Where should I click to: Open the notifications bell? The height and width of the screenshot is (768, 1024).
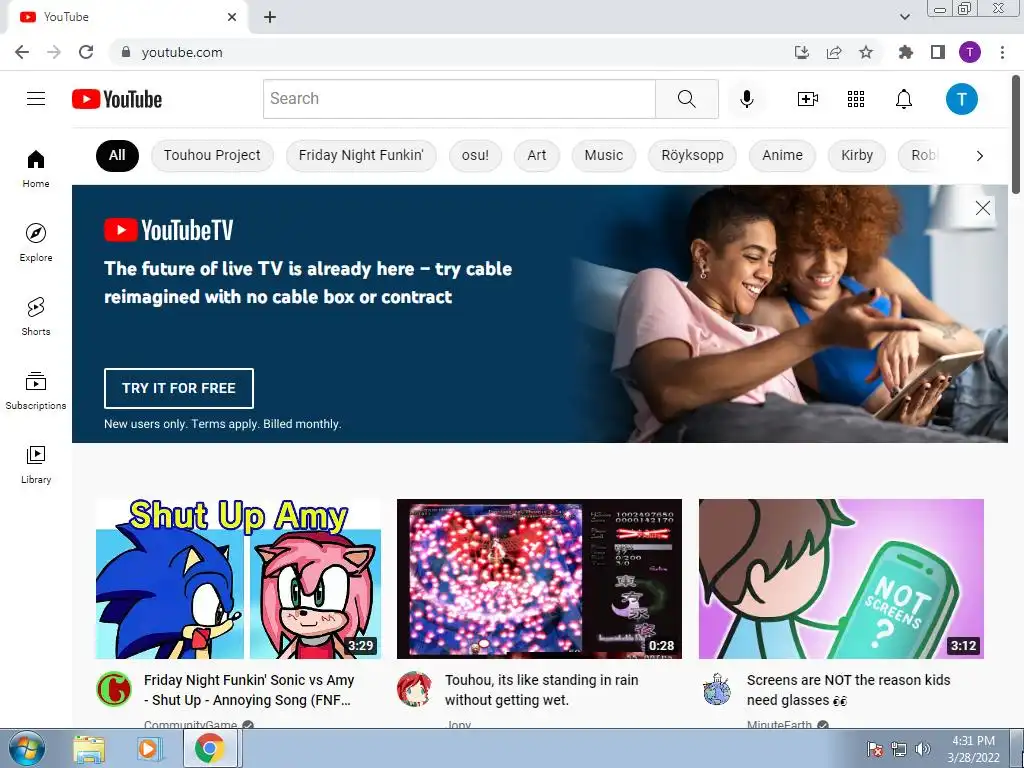pyautogui.click(x=904, y=99)
